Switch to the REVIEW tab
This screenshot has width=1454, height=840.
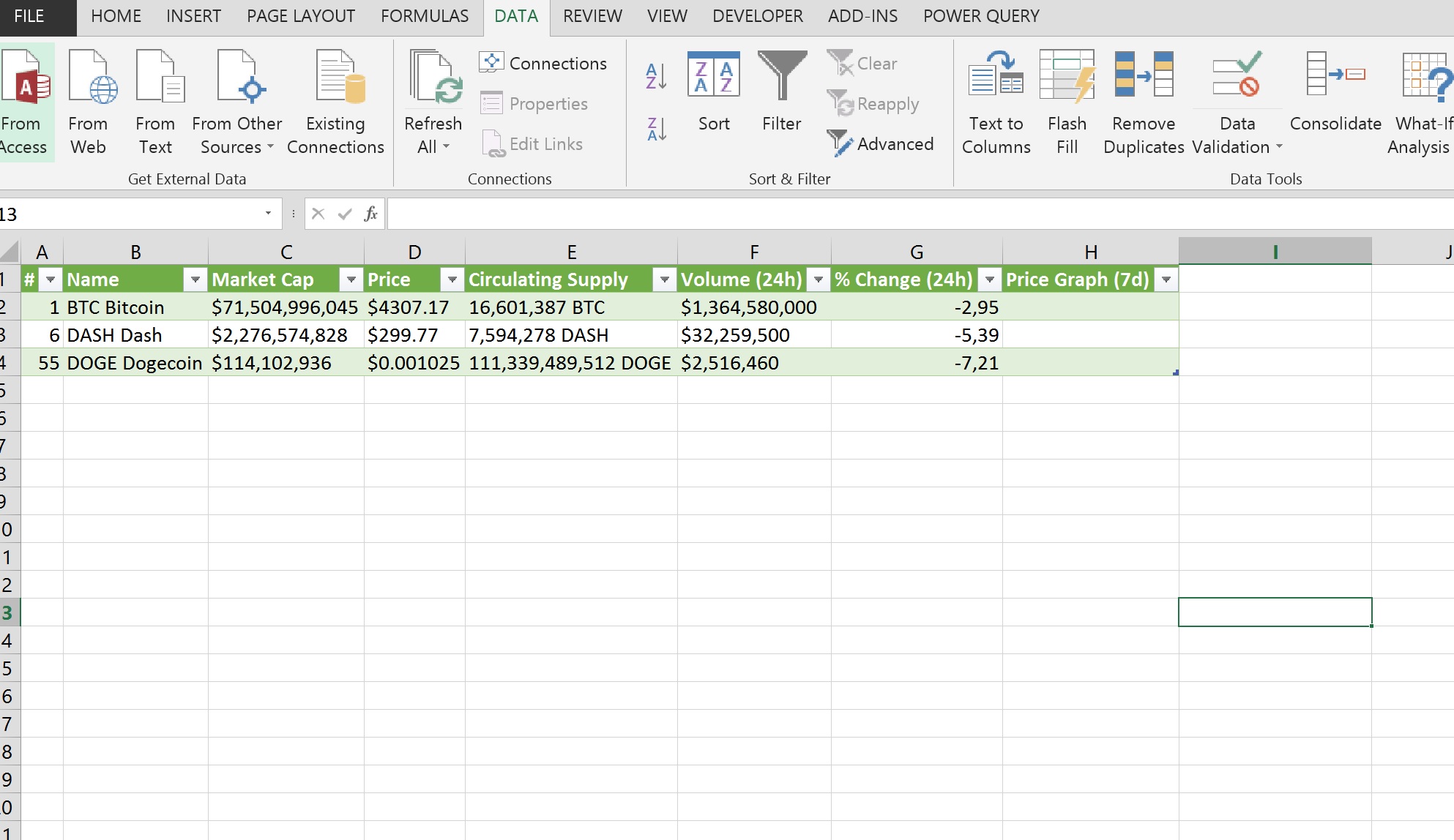592,16
